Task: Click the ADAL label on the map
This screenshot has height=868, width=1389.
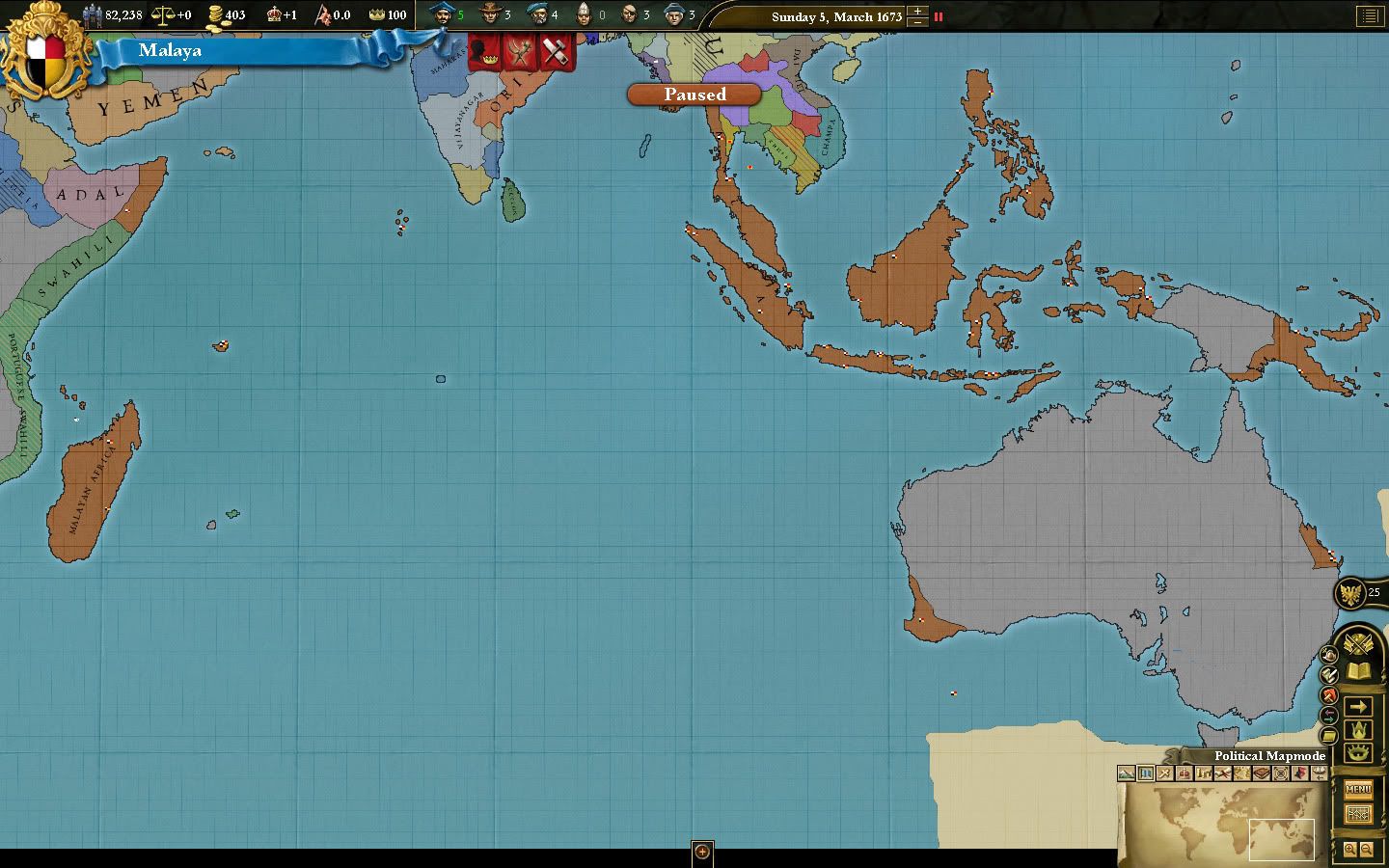Action: [x=91, y=194]
